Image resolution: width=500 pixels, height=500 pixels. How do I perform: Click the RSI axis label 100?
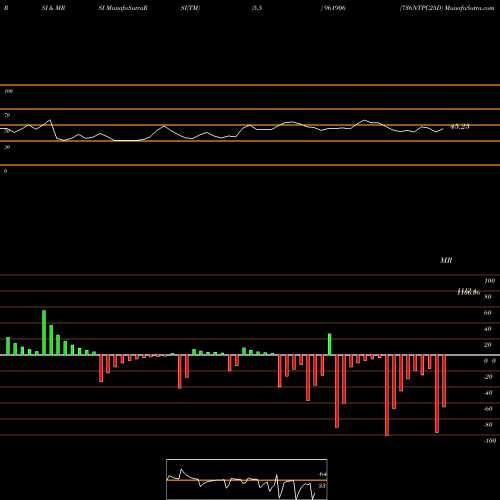click(x=8, y=91)
